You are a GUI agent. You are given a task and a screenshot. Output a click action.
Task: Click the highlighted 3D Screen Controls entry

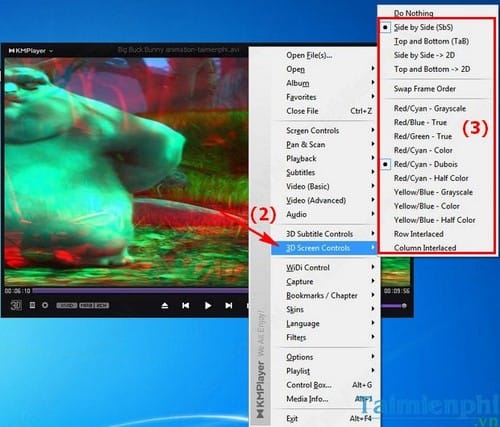click(x=324, y=248)
